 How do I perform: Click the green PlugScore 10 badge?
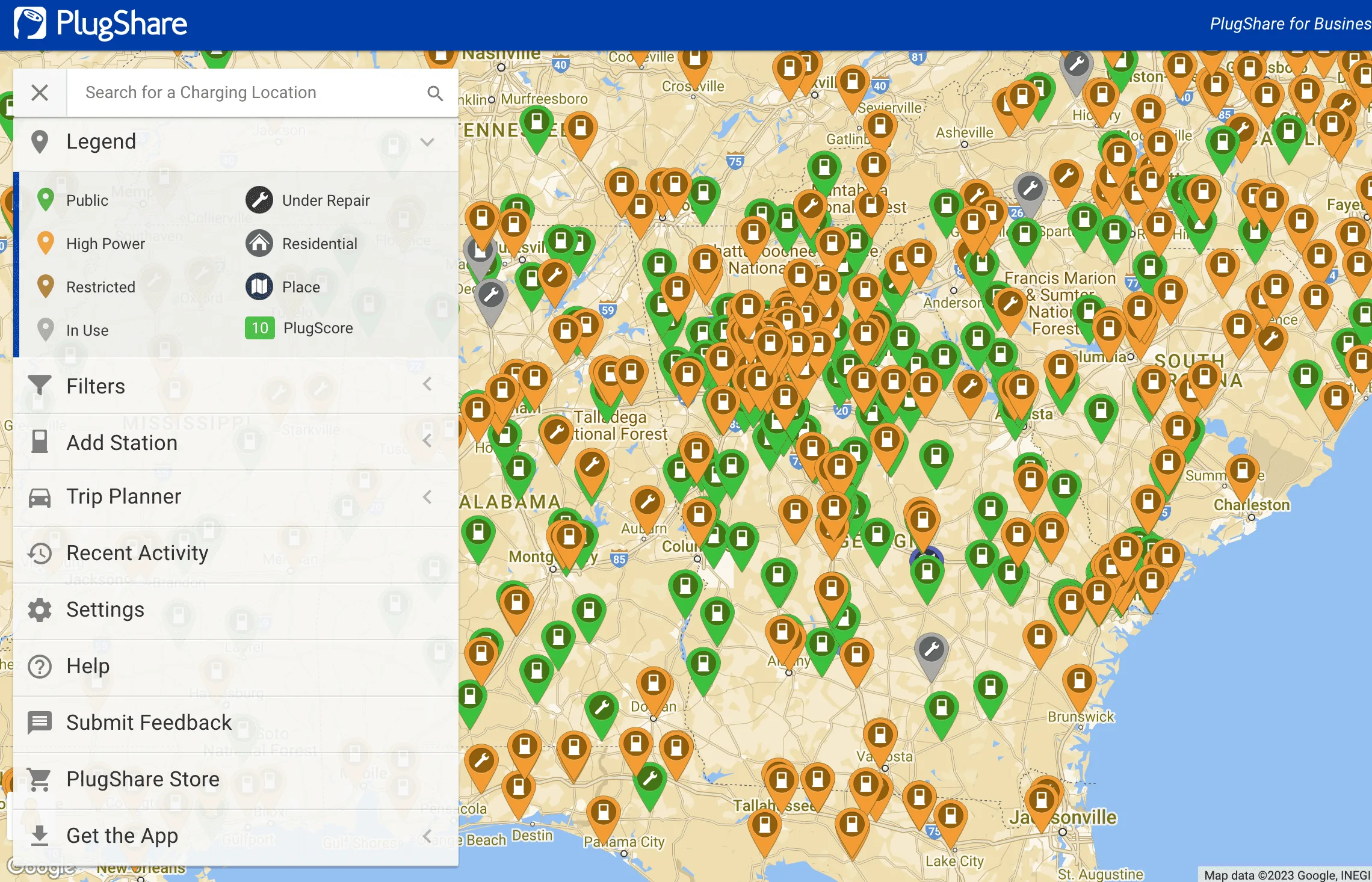point(260,328)
